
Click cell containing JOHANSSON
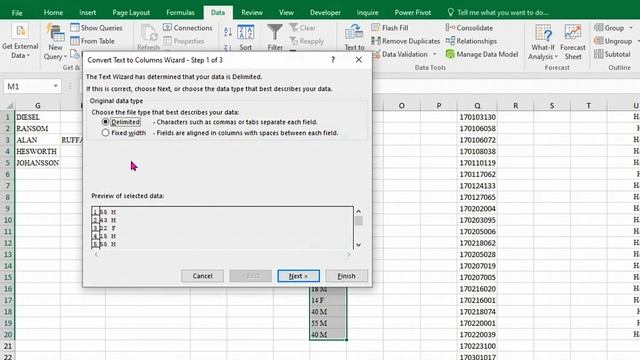(38, 163)
